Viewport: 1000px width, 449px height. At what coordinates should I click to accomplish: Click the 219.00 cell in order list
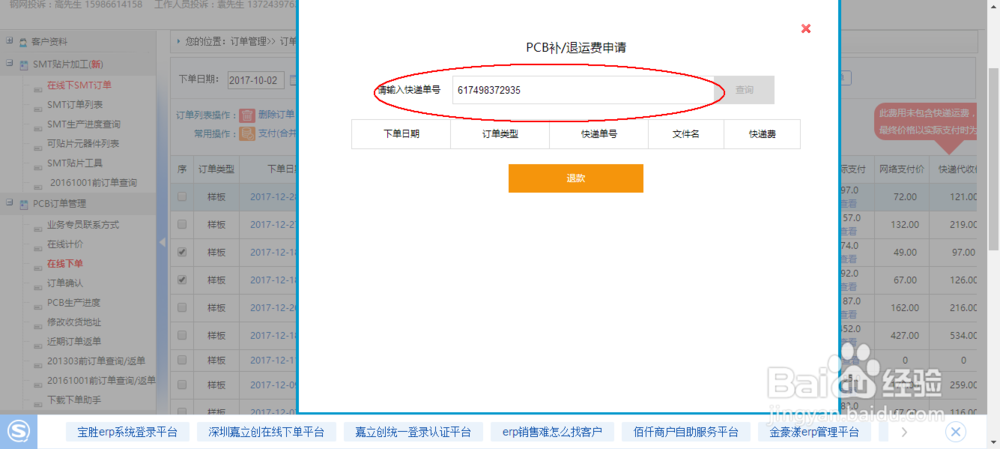(954, 225)
